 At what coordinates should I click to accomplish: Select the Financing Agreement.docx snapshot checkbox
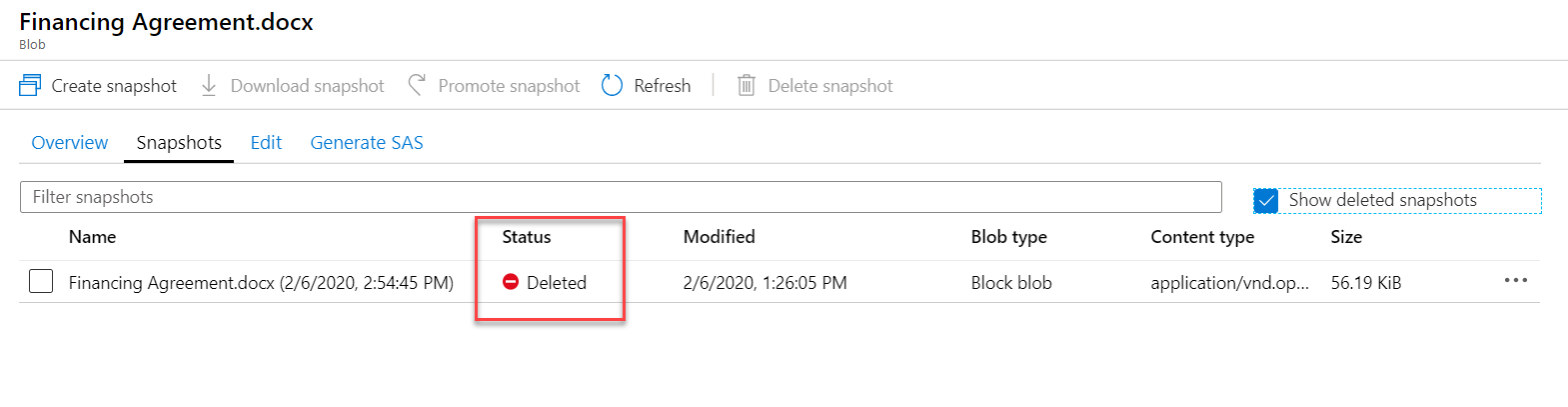tap(41, 282)
